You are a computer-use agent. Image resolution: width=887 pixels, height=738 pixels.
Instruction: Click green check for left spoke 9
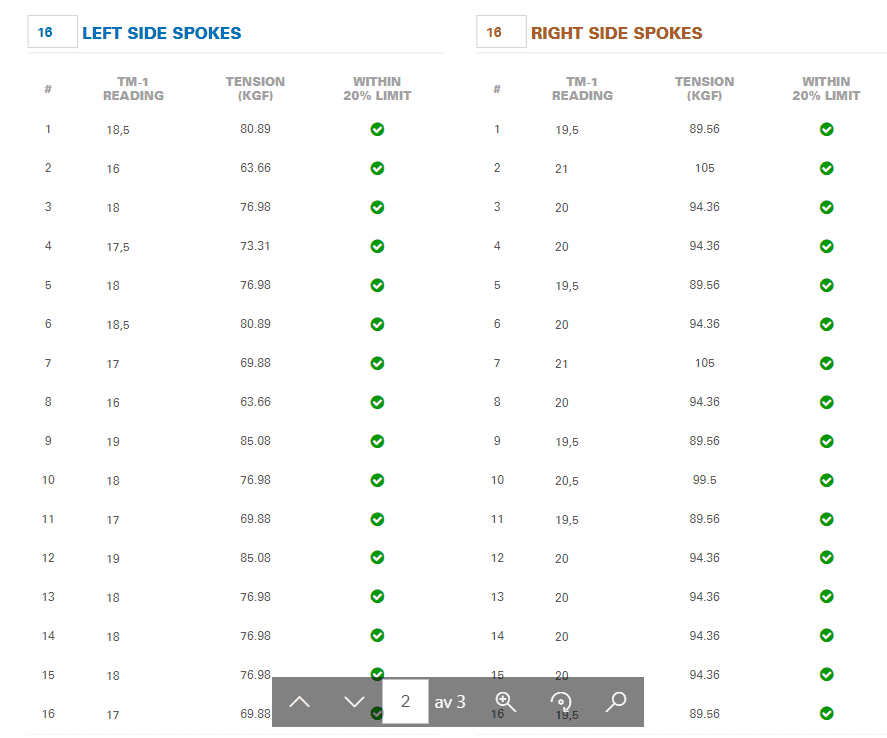coord(377,441)
